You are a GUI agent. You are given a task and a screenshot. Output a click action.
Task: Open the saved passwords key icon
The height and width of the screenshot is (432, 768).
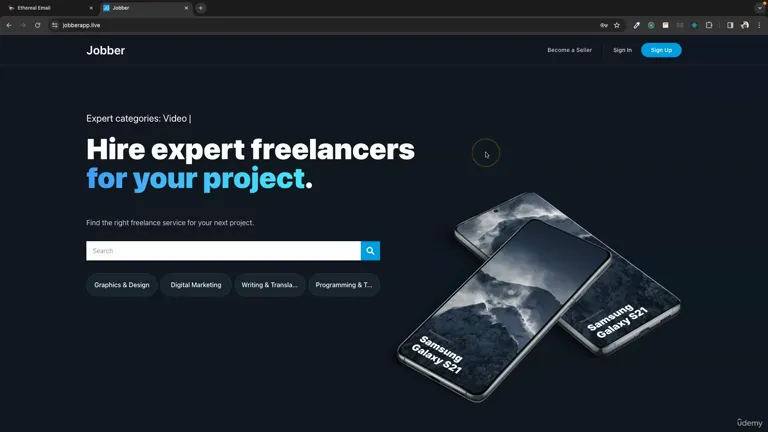604,25
